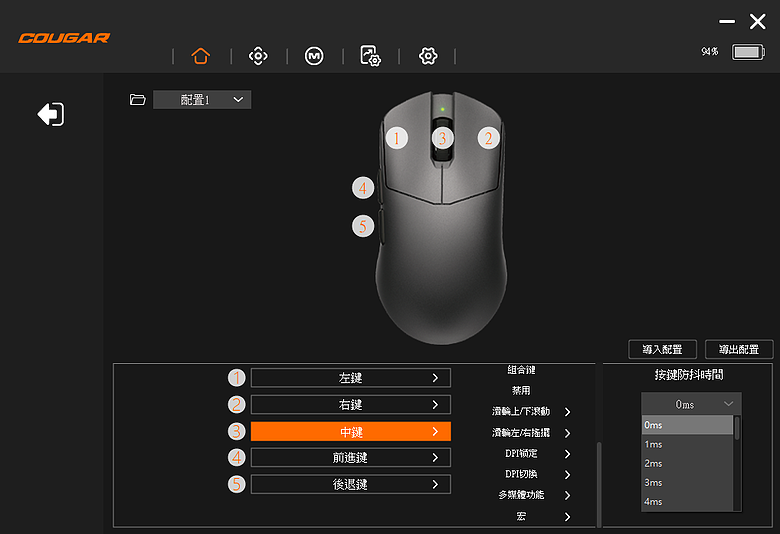The image size is (780, 534).
Task: Close the Cougar window
Action: click(x=758, y=21)
